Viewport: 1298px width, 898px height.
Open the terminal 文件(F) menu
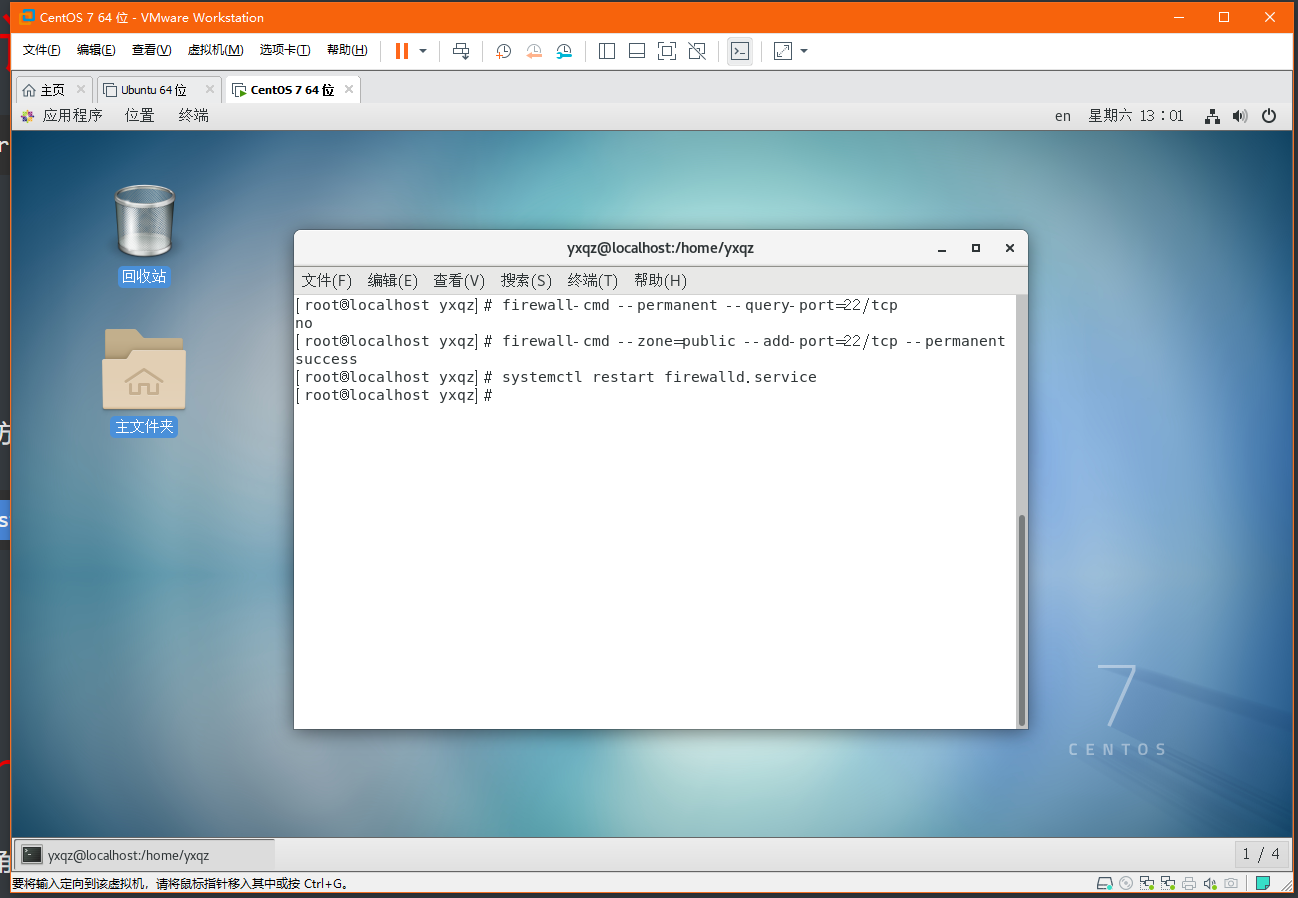click(327, 281)
